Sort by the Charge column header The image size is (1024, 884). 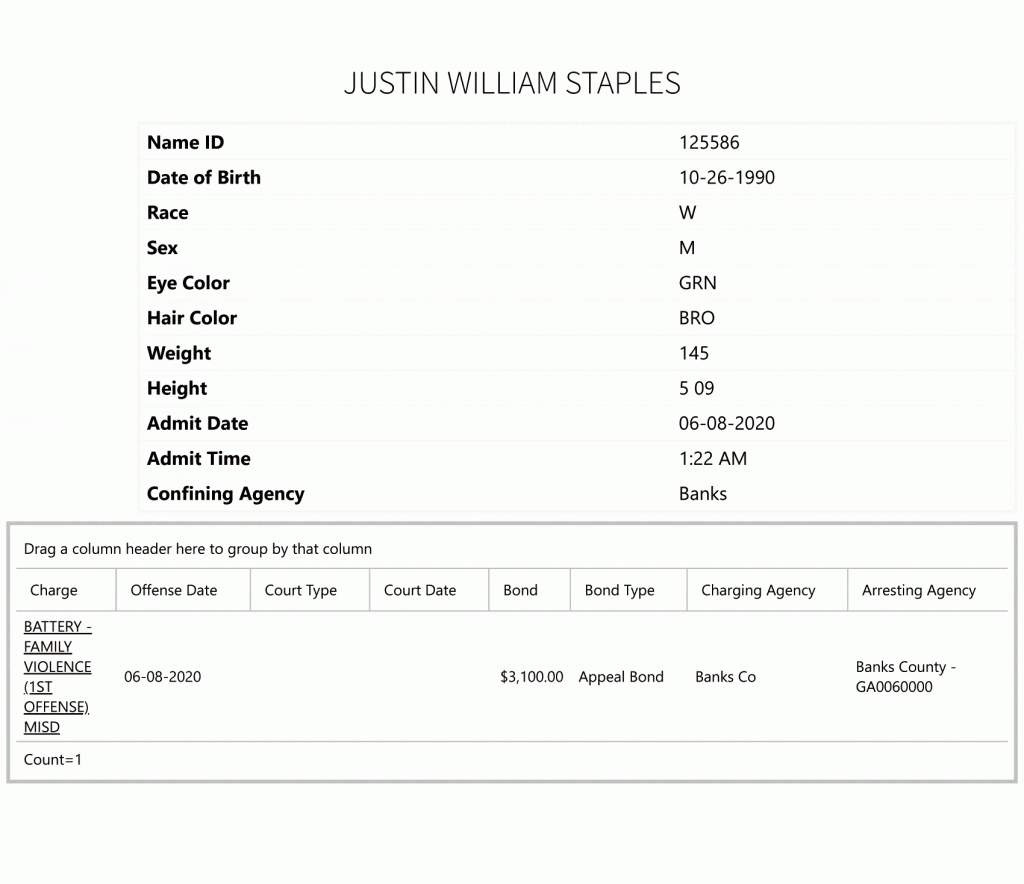point(66,590)
